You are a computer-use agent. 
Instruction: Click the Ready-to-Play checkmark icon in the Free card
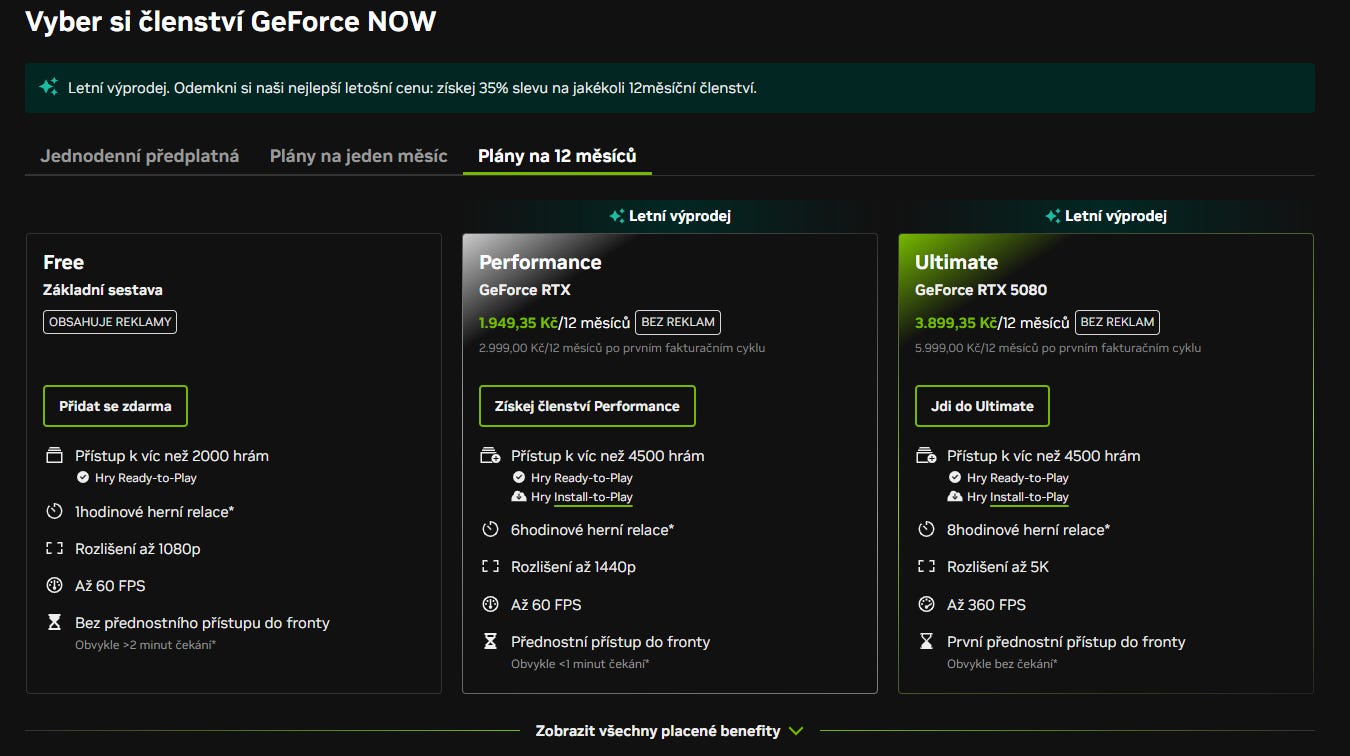coord(83,478)
